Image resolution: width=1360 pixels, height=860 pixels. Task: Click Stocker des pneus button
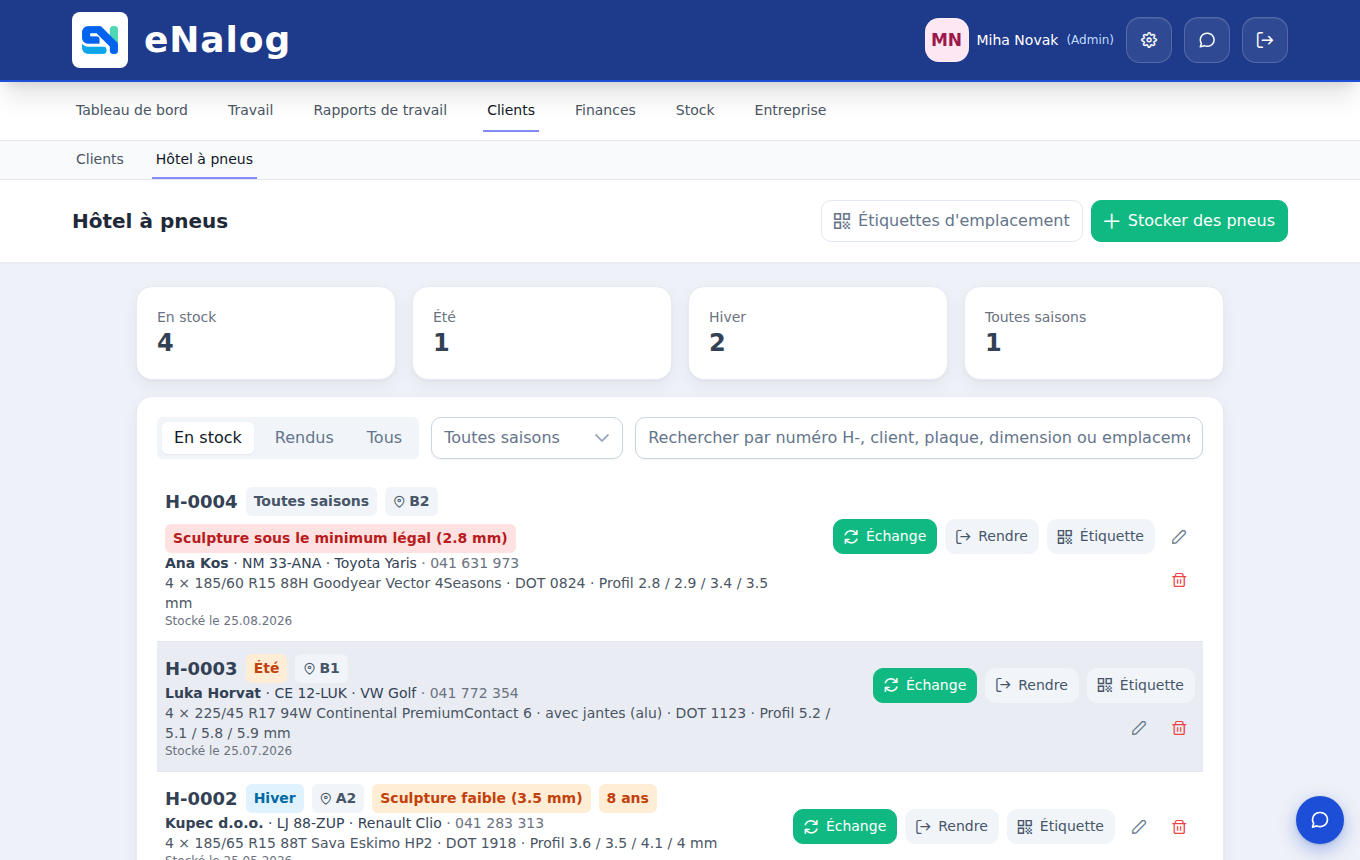(1189, 221)
